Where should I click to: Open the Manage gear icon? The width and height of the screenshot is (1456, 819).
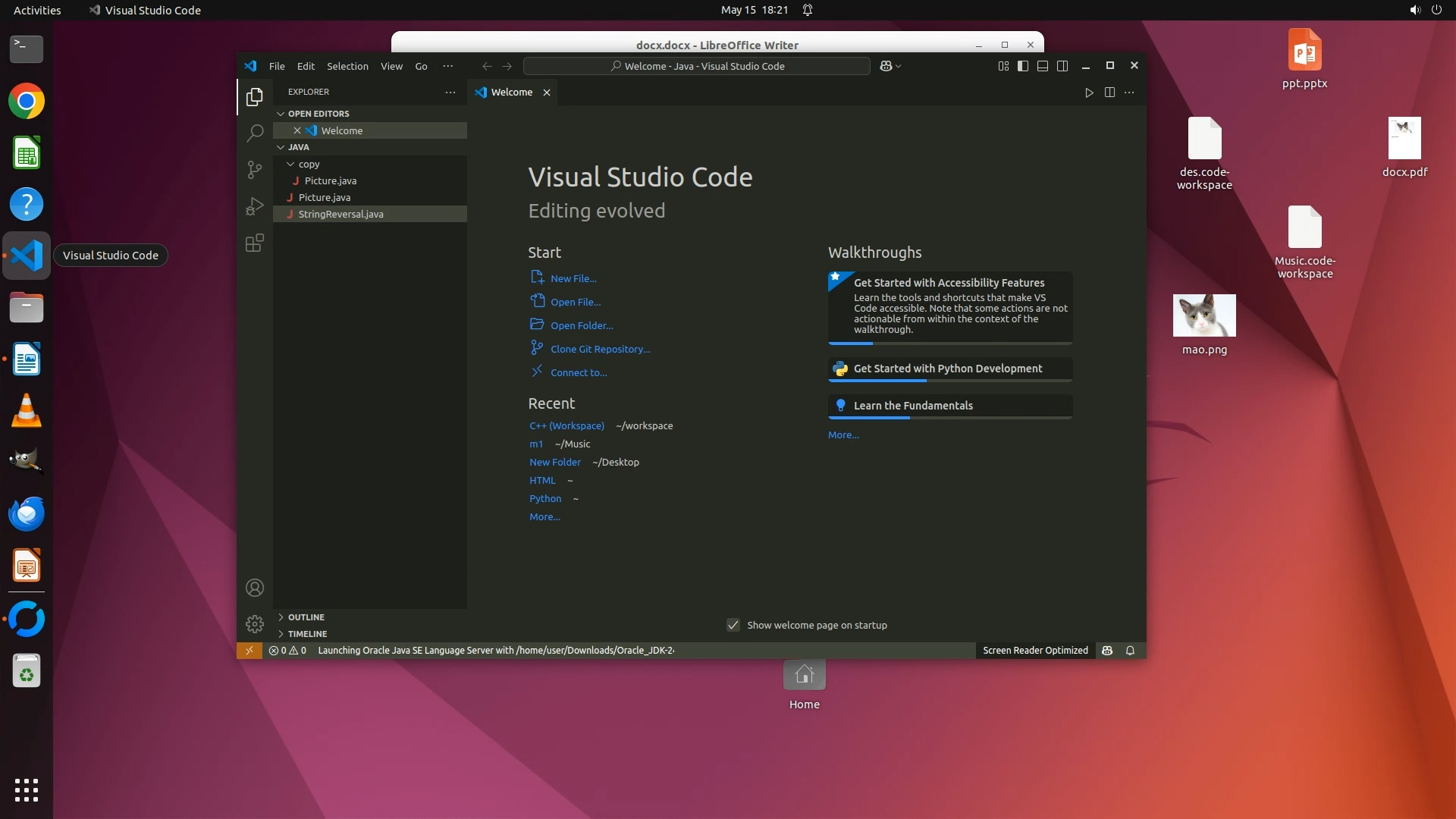click(x=255, y=624)
